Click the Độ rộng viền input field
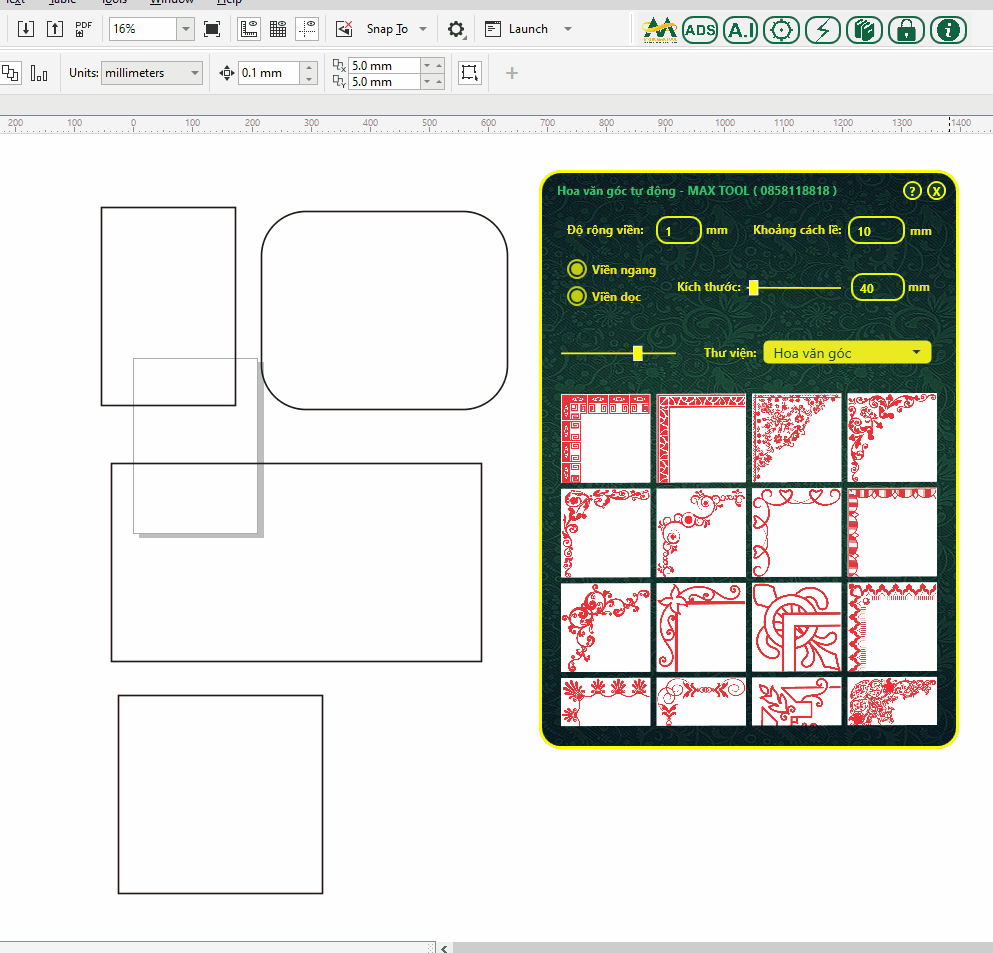Image resolution: width=993 pixels, height=953 pixels. click(678, 231)
